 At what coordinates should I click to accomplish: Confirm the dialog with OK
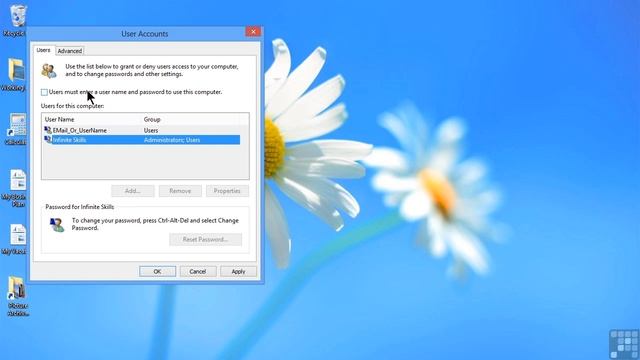pos(158,271)
